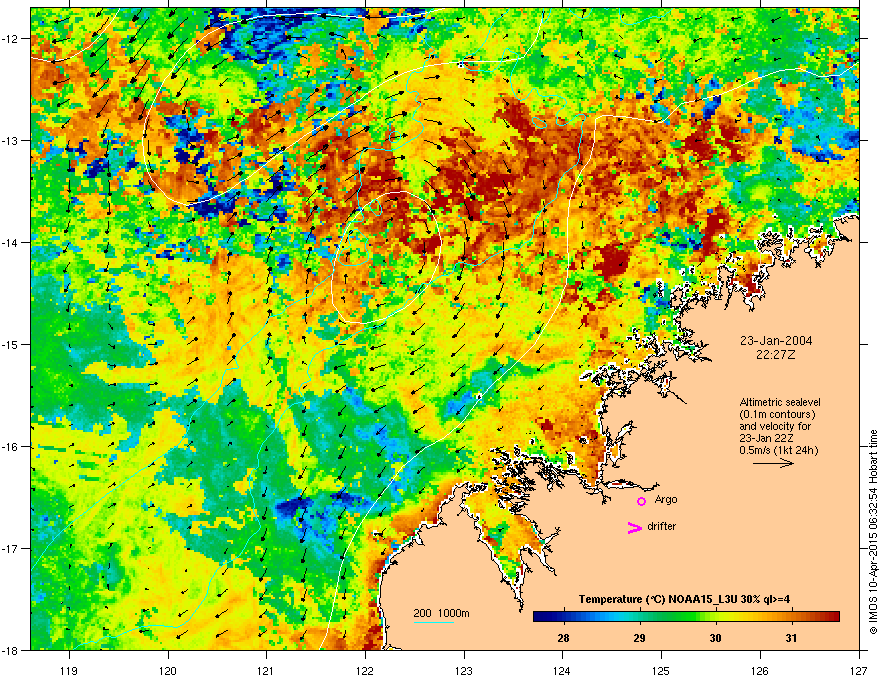Click the IMOS copyright timestamp text
The height and width of the screenshot is (680, 880).
(873, 532)
